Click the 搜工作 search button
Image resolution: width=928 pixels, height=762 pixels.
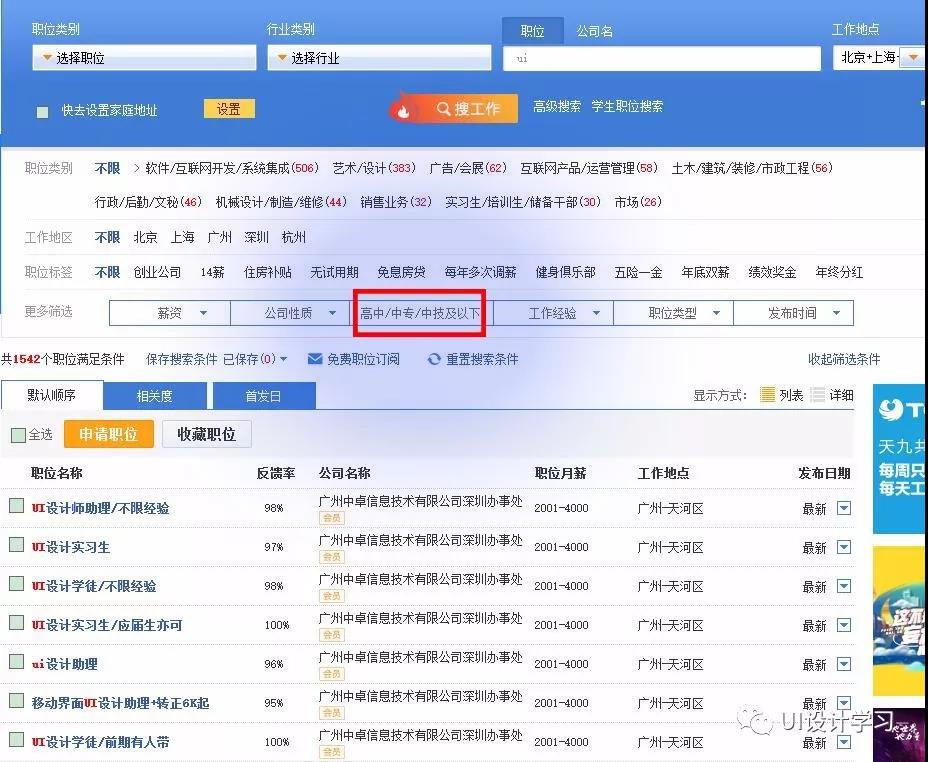point(454,108)
